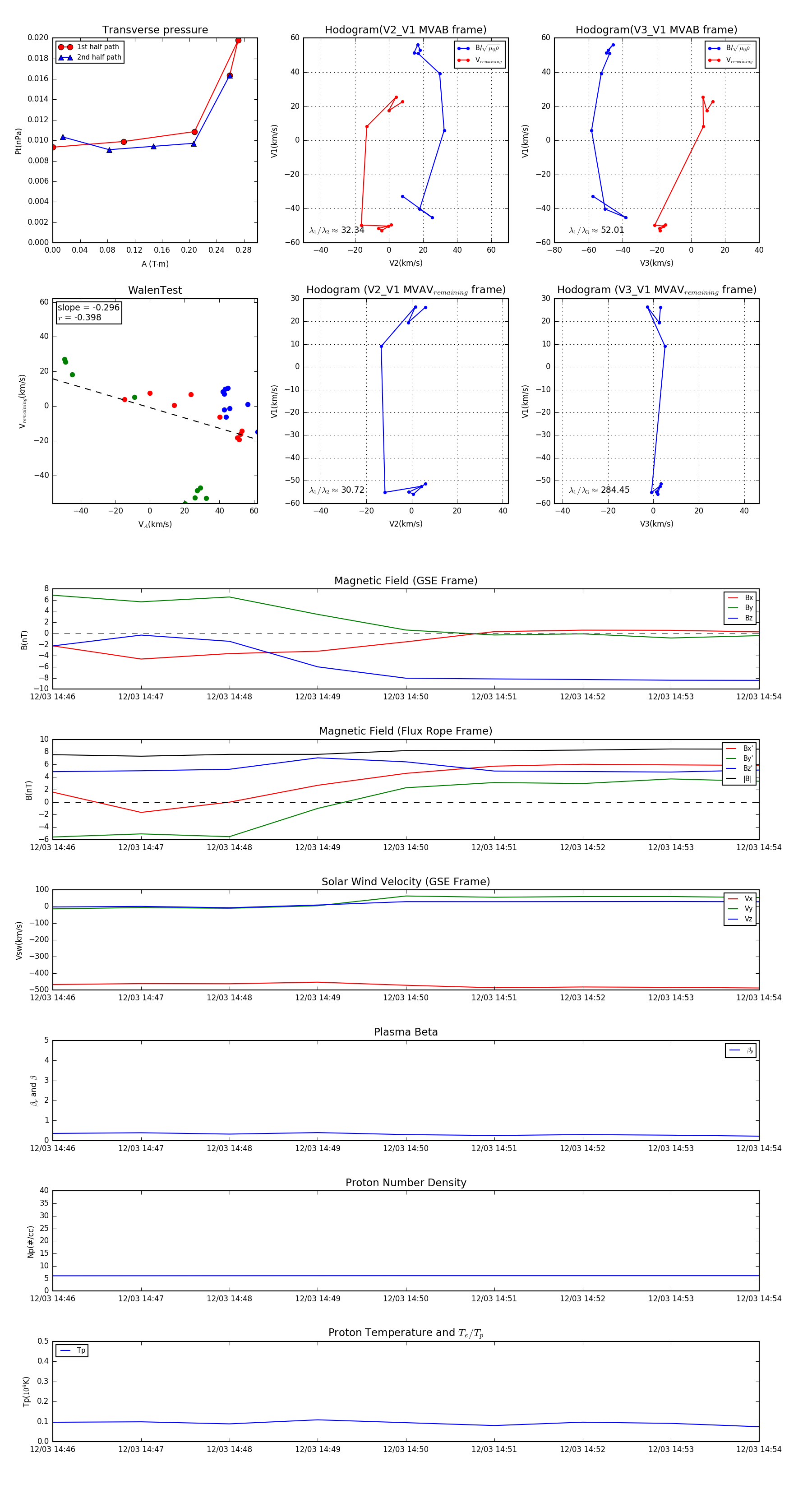Screen dimensions: 812x1489
Task: Click the 'Hodogram (V2_V1 MVAV remaining frame)' title
Action: [x=406, y=290]
